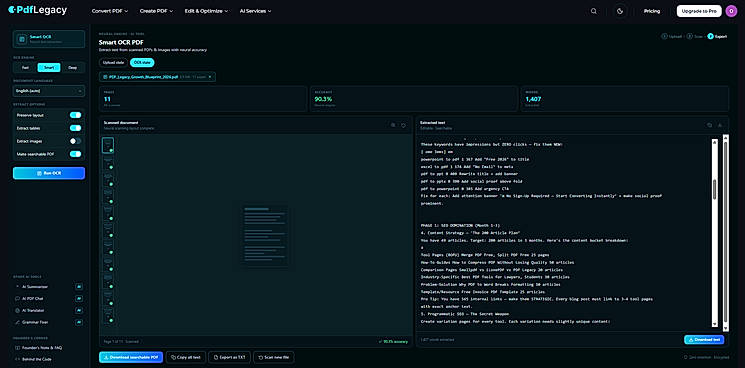Screen dimensions: 745x368
Task: Click the PdfLegacy logo
Action: pyautogui.click(x=38, y=10)
